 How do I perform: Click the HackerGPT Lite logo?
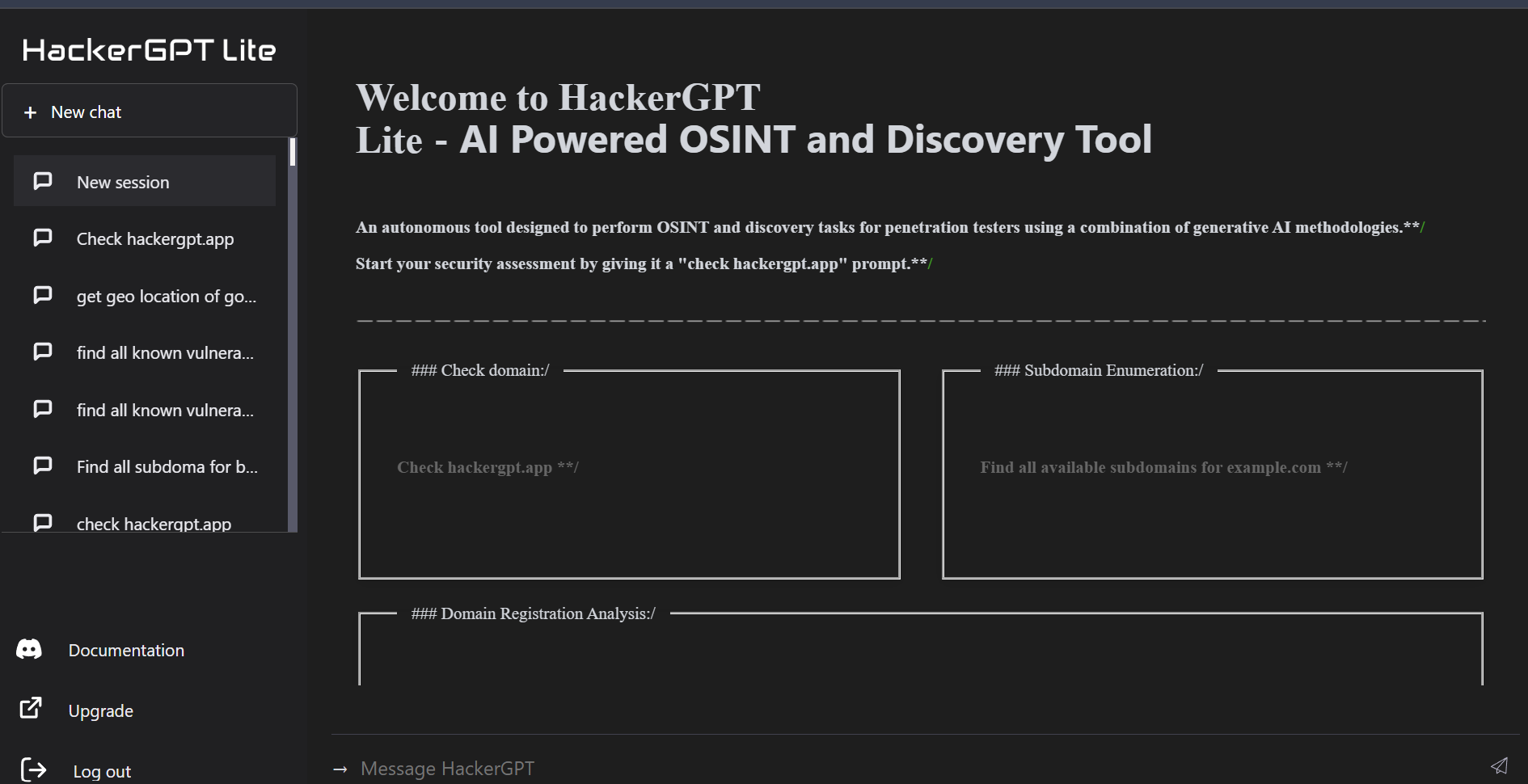[x=149, y=49]
